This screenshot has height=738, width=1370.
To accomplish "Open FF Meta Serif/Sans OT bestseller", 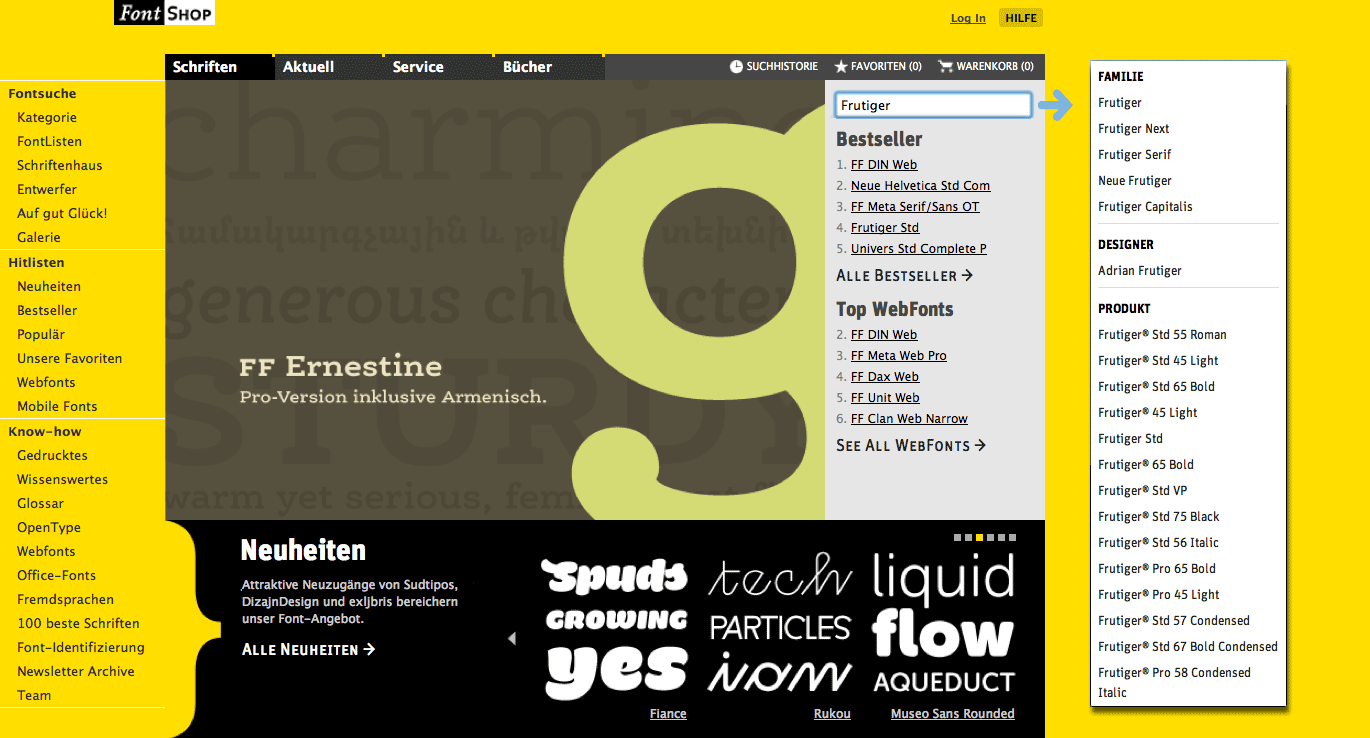I will pos(915,207).
